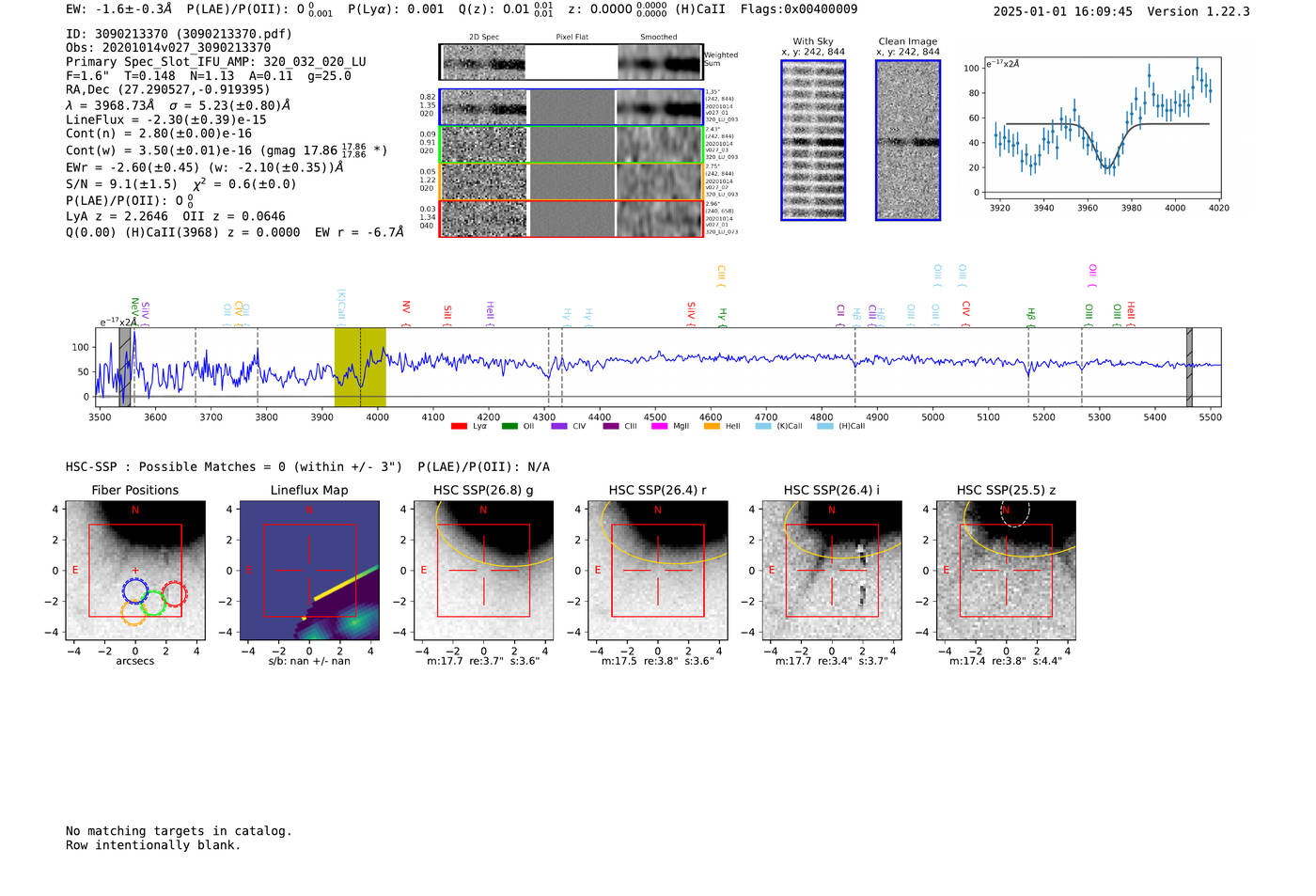
Task: Click the green fiber circle in Fiber Positions
Action: [154, 604]
